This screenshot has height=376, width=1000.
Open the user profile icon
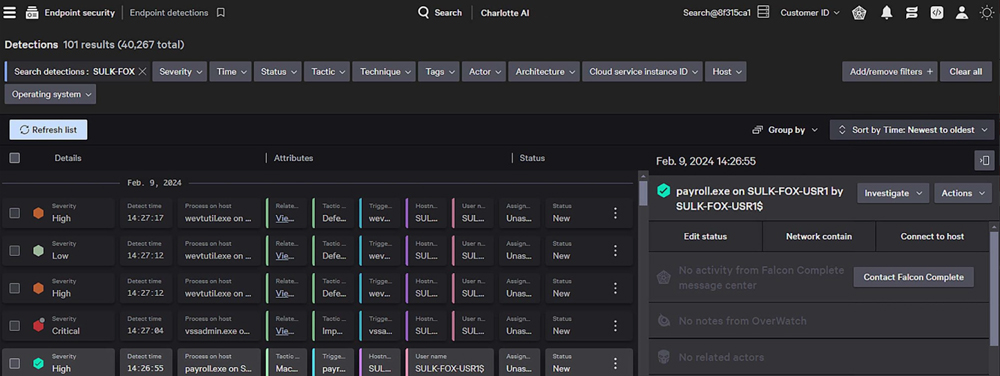click(x=962, y=13)
